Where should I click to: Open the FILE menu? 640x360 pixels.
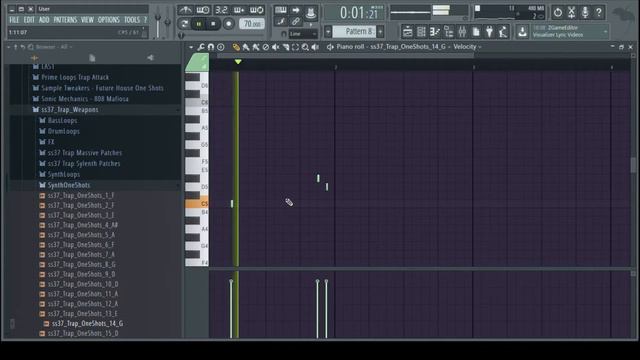coord(14,20)
